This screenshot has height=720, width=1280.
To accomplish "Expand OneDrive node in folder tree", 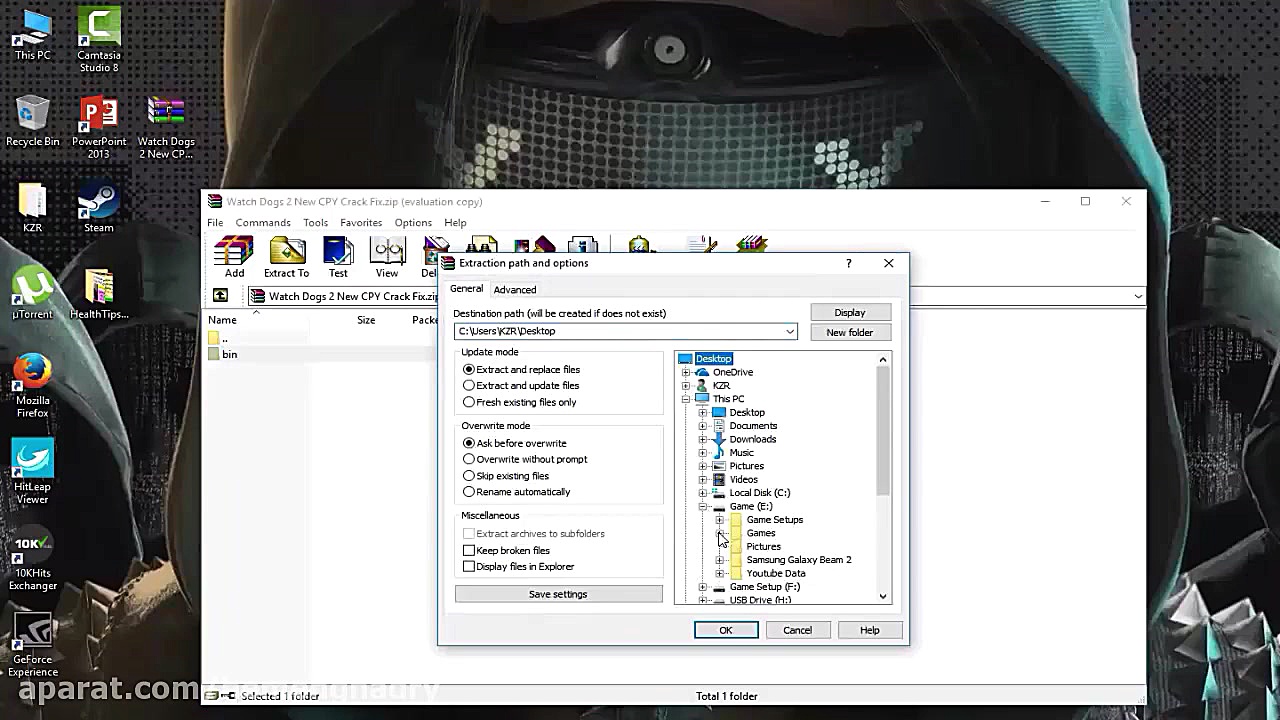I will (x=686, y=372).
